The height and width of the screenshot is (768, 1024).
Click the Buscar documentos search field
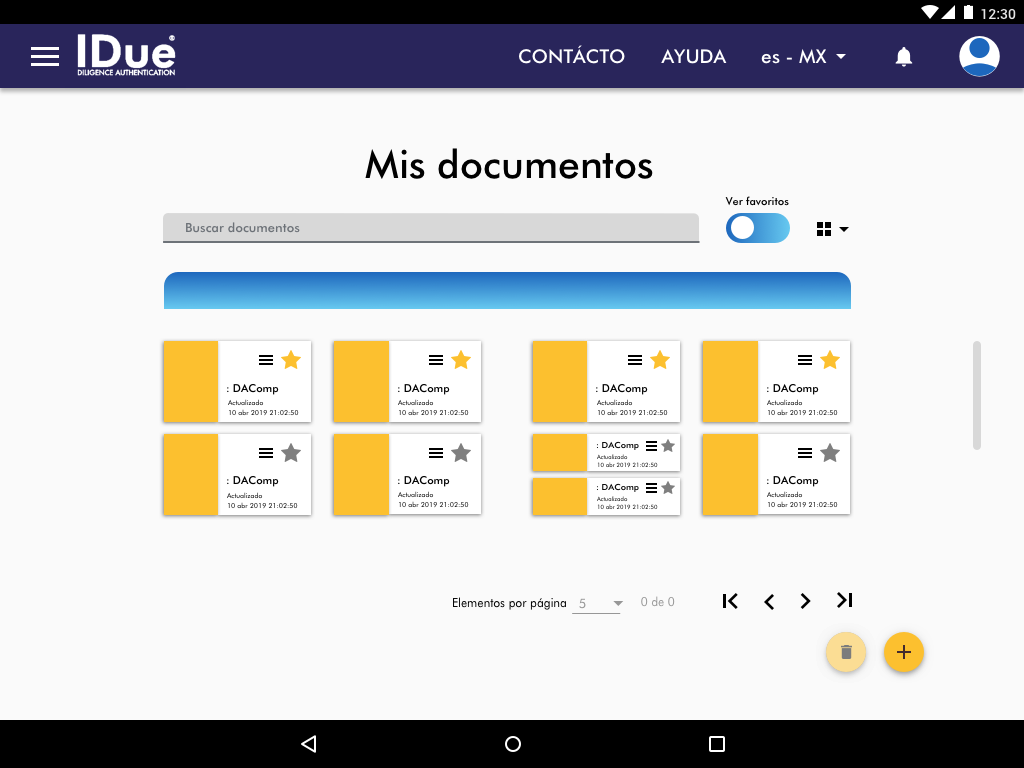430,228
